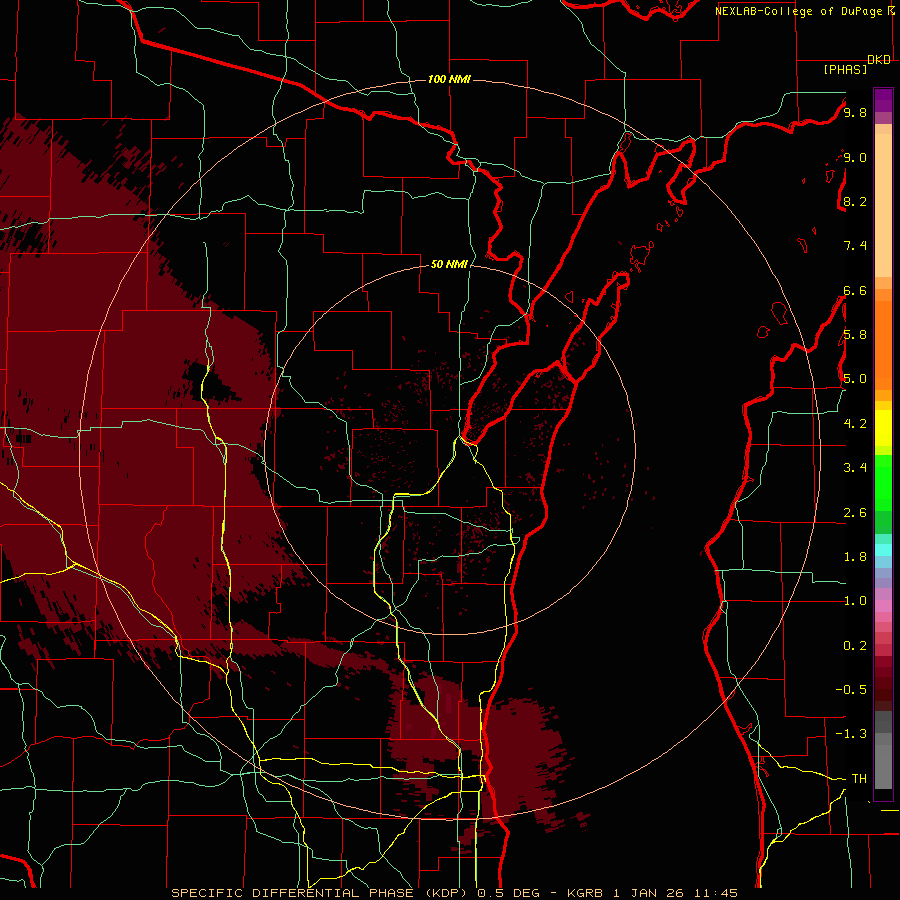The height and width of the screenshot is (900, 900).
Task: Click the TH threshold legend label
Action: click(x=859, y=779)
